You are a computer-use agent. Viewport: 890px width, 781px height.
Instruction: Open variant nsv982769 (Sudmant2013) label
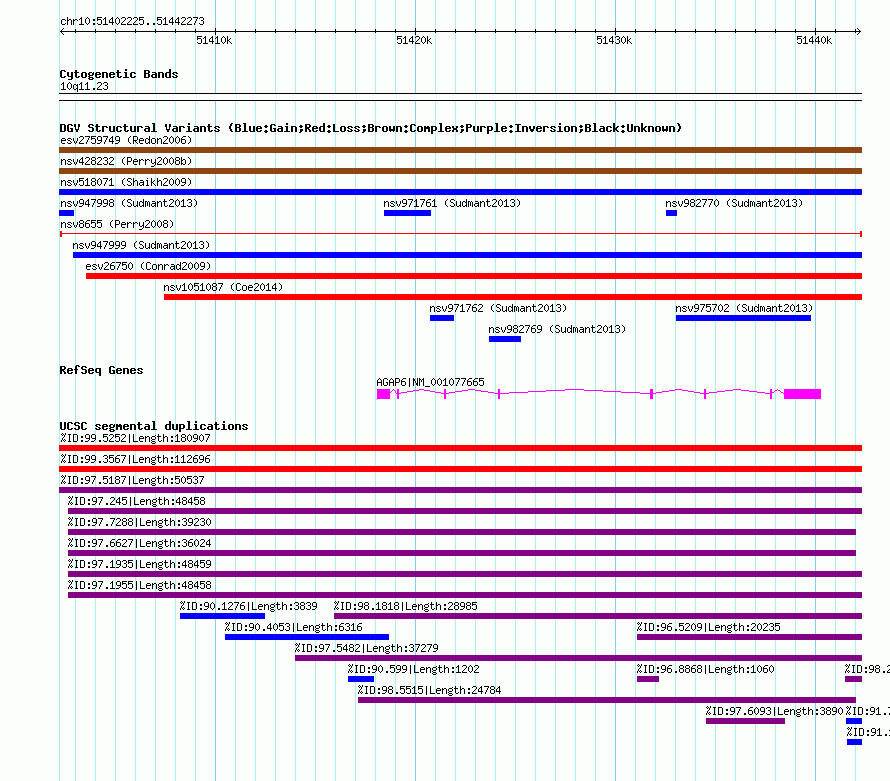coord(557,329)
